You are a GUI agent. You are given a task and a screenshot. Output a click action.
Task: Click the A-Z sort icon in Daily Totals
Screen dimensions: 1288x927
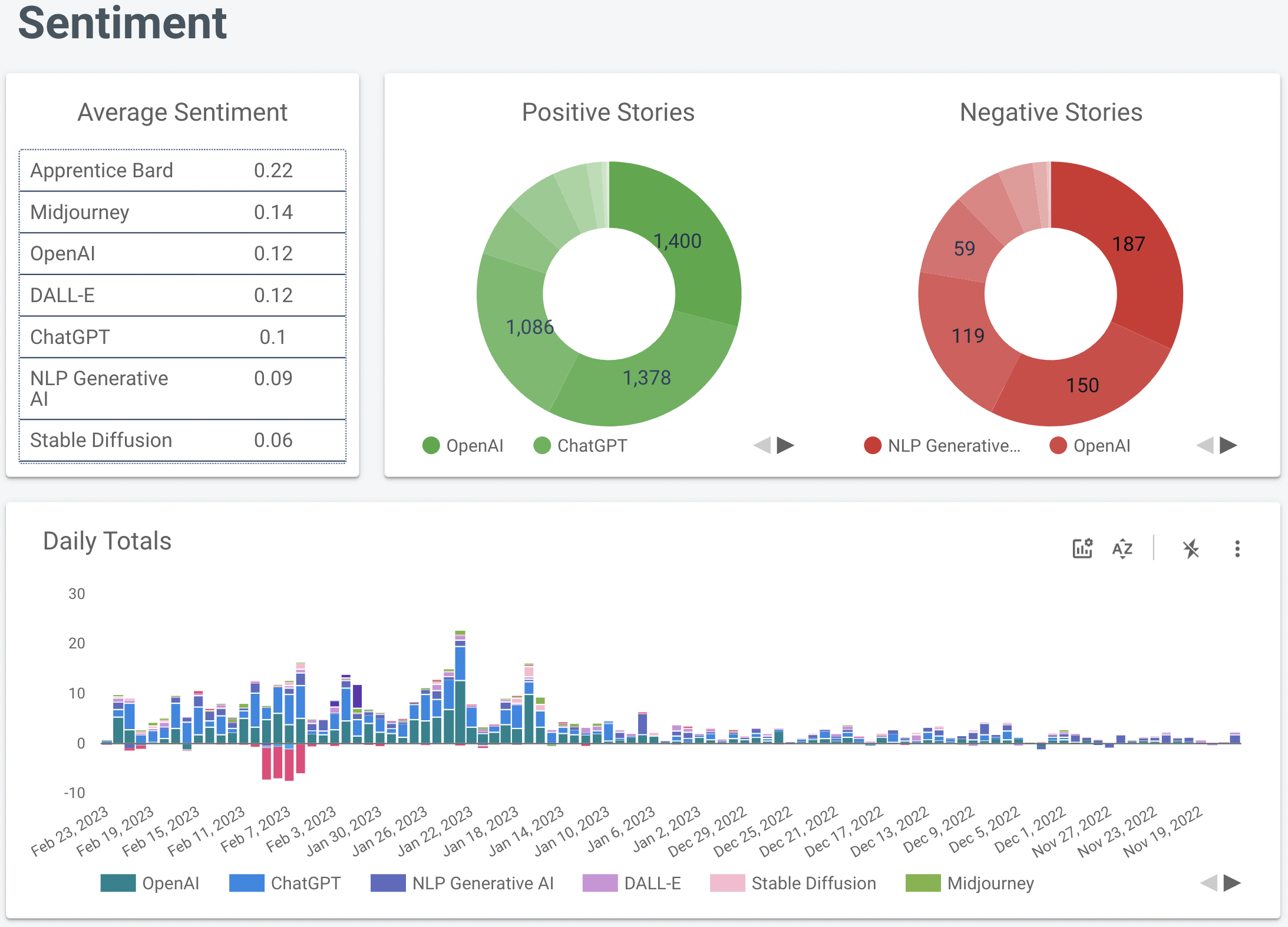tap(1122, 548)
